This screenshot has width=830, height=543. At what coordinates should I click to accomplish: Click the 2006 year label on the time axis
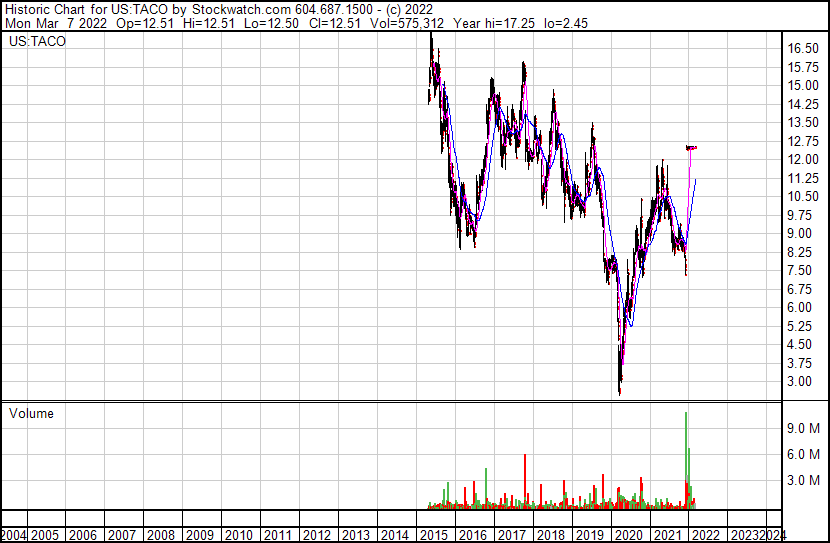click(x=83, y=535)
